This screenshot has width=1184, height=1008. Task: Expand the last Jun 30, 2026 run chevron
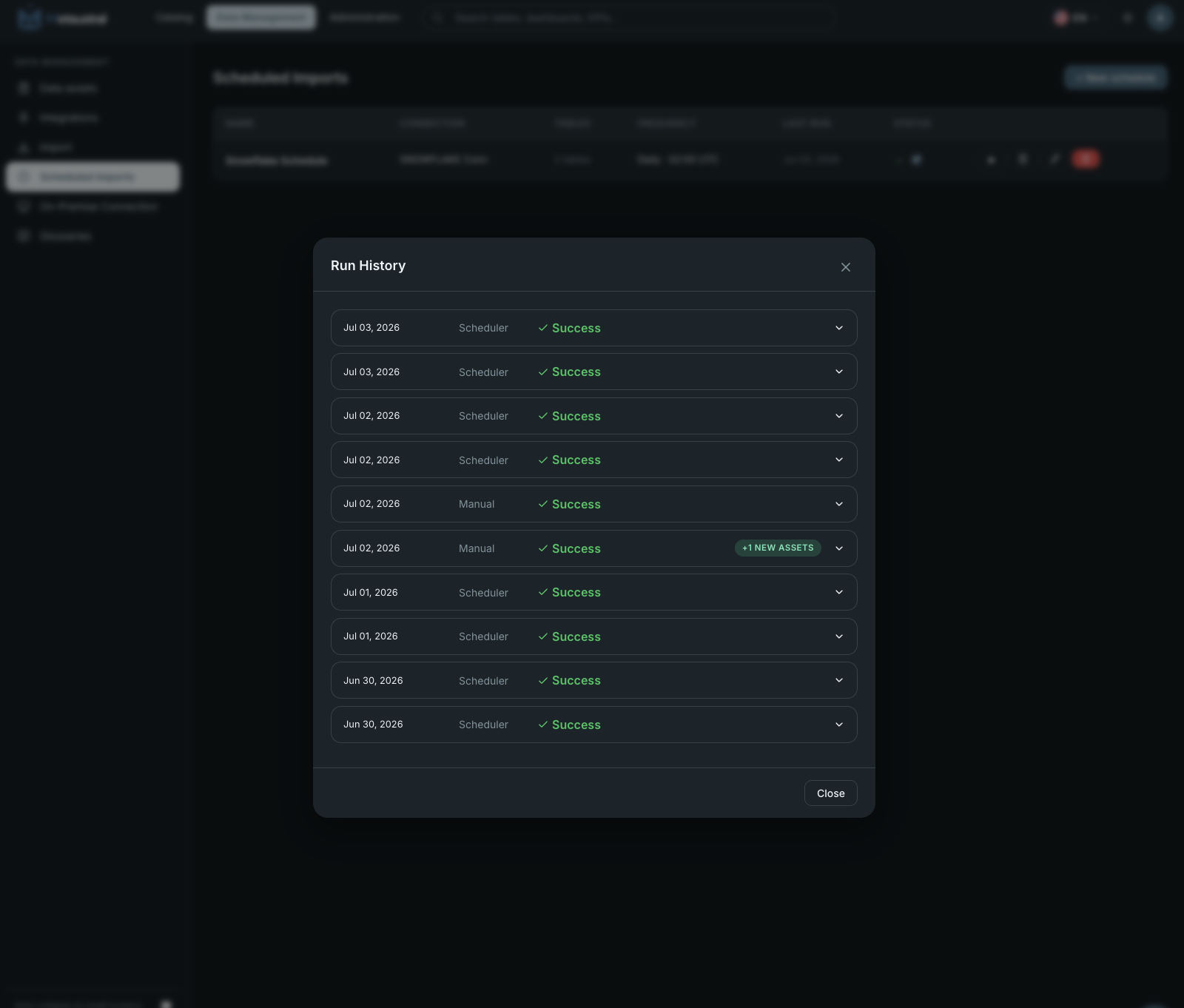coord(839,725)
